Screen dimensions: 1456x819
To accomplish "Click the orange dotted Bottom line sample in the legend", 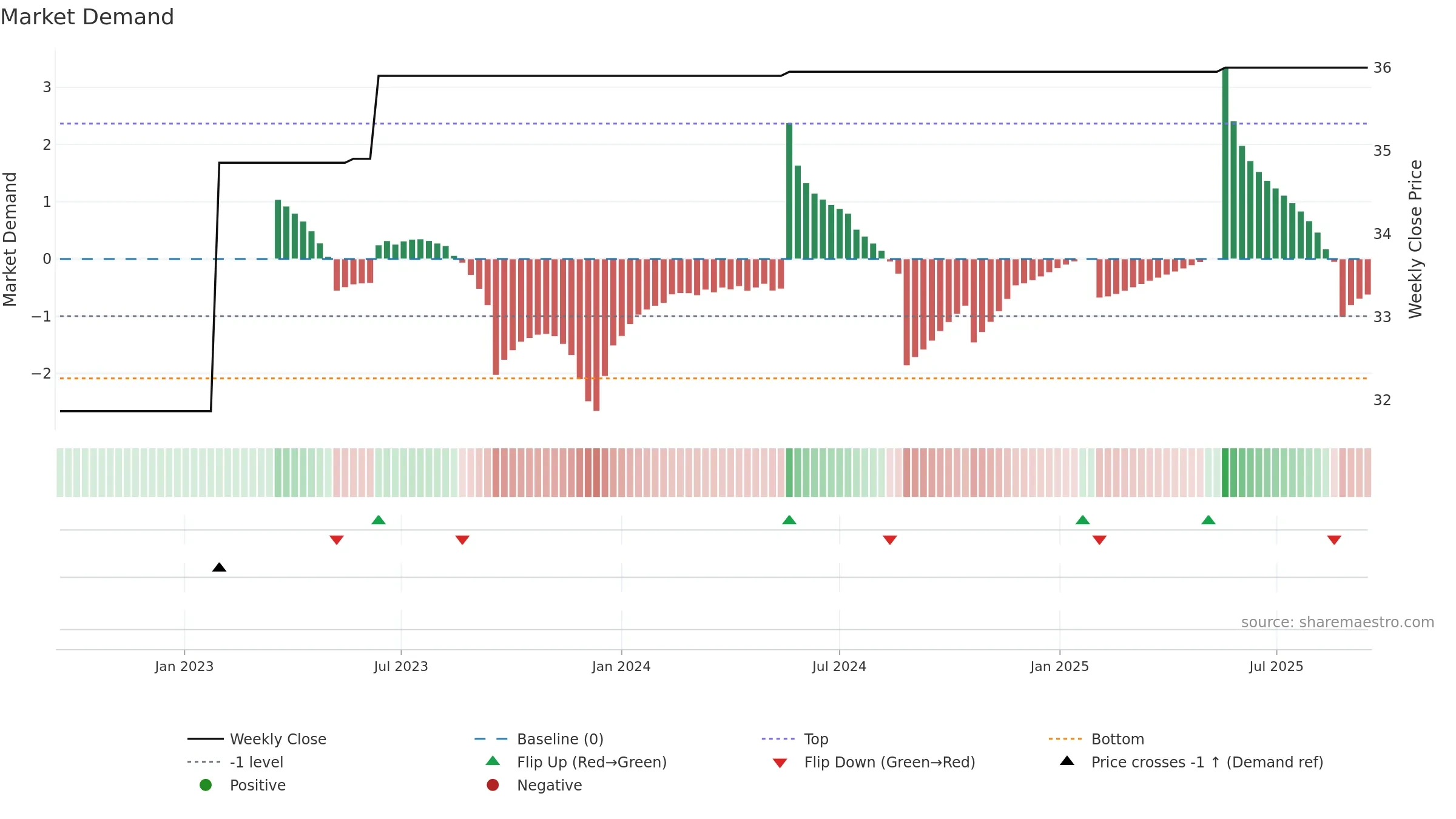I will (1065, 739).
